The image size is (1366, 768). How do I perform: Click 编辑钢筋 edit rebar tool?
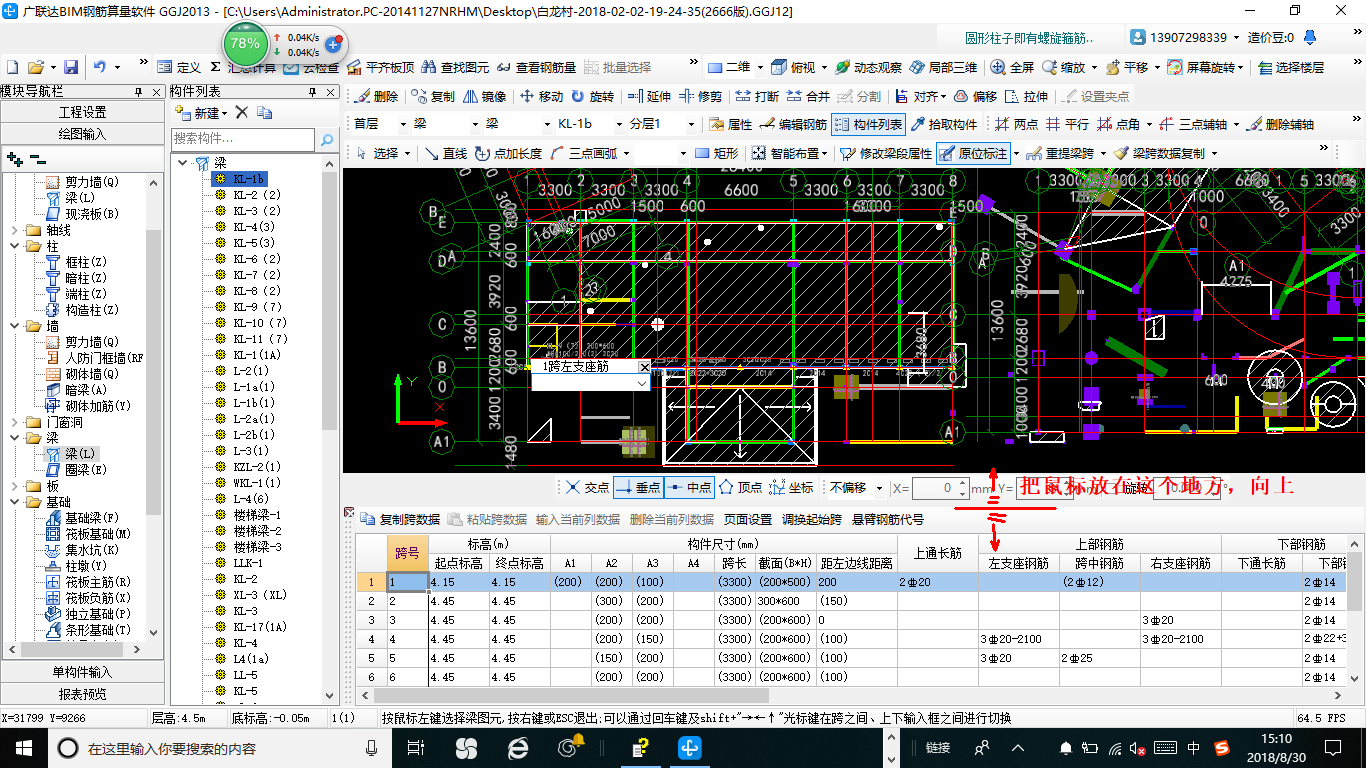click(x=793, y=124)
